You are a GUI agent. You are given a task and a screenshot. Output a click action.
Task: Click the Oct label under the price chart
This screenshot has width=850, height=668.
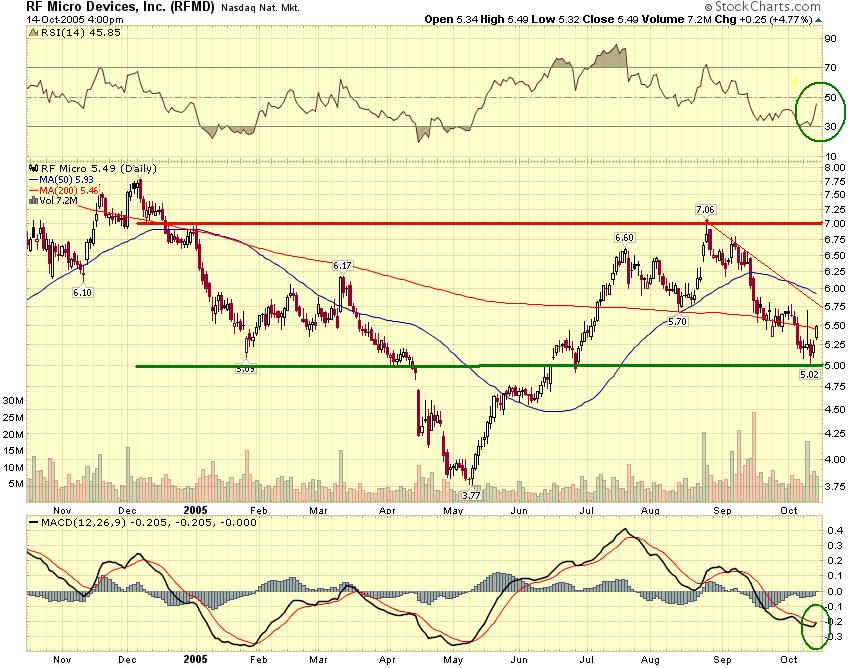point(789,511)
